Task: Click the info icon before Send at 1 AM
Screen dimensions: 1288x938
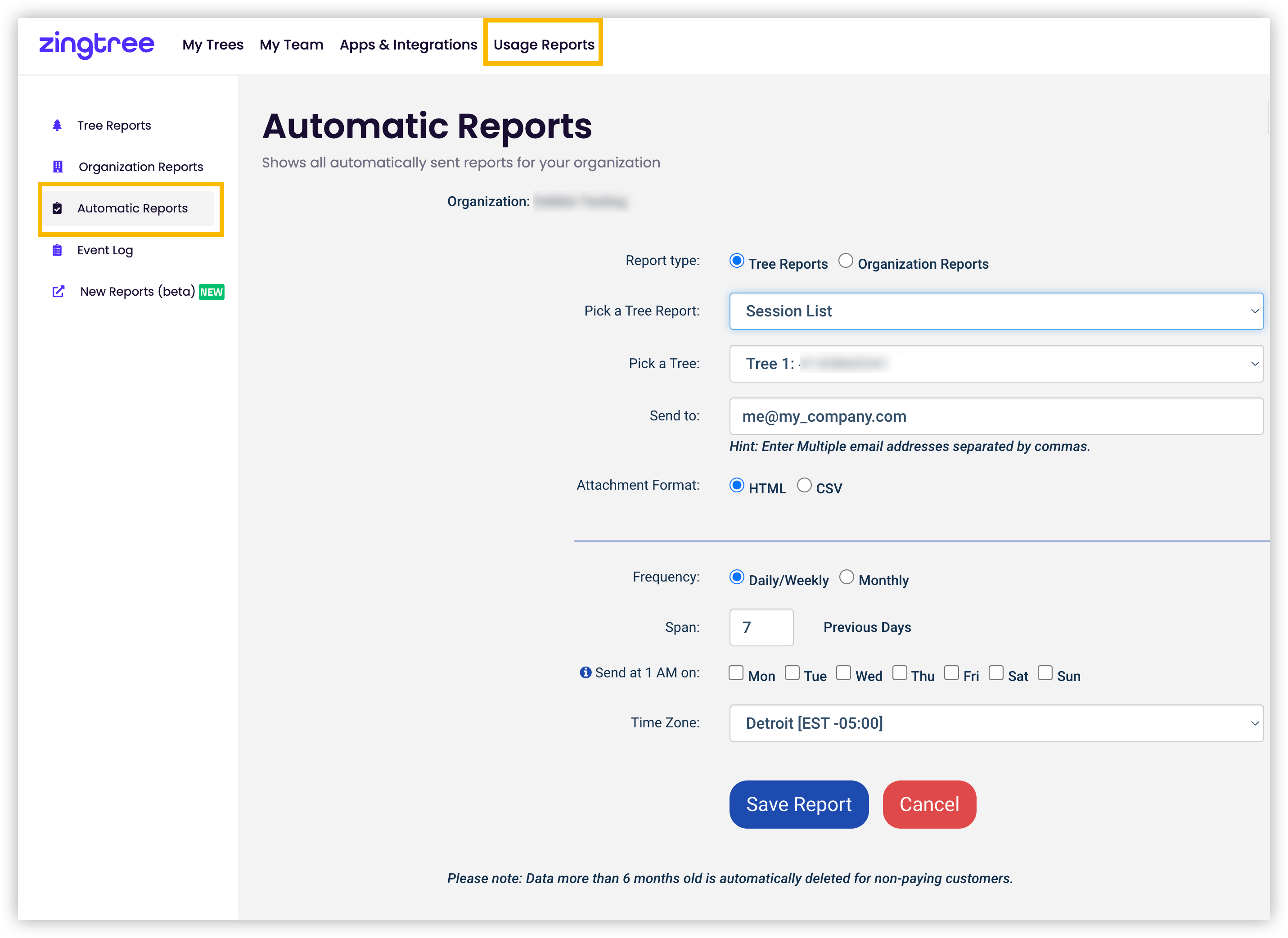Action: tap(585, 673)
